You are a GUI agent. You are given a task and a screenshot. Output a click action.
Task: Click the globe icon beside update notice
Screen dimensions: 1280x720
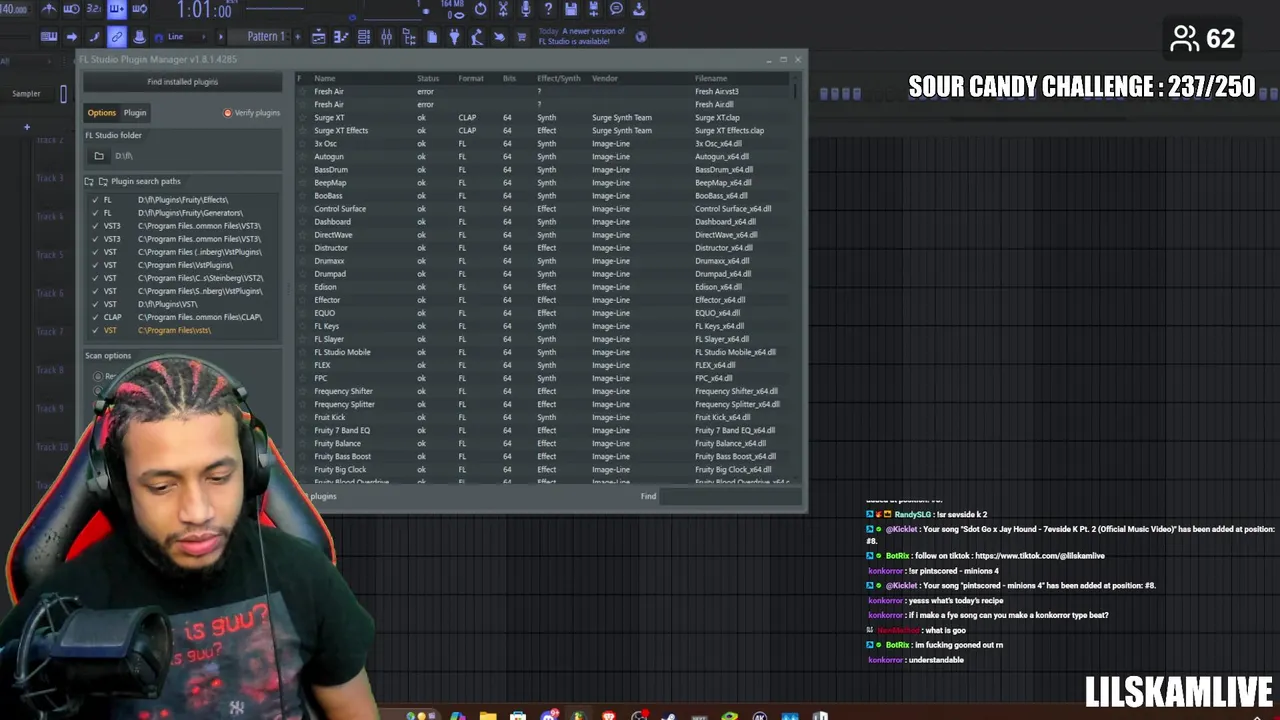(641, 37)
